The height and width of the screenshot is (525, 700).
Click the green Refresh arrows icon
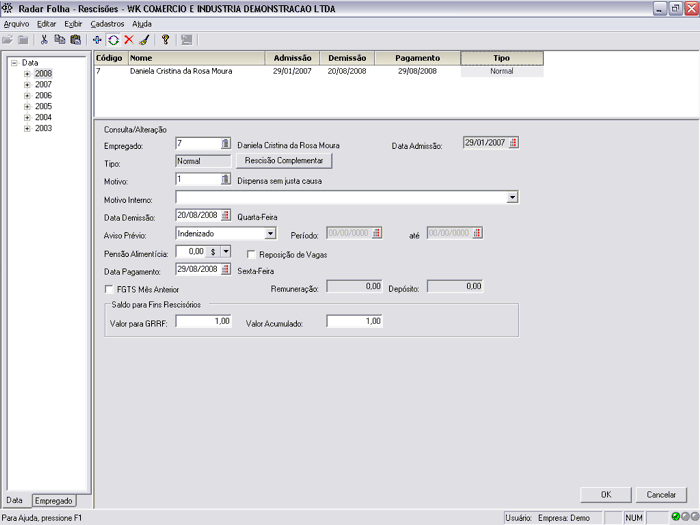pyautogui.click(x=113, y=40)
